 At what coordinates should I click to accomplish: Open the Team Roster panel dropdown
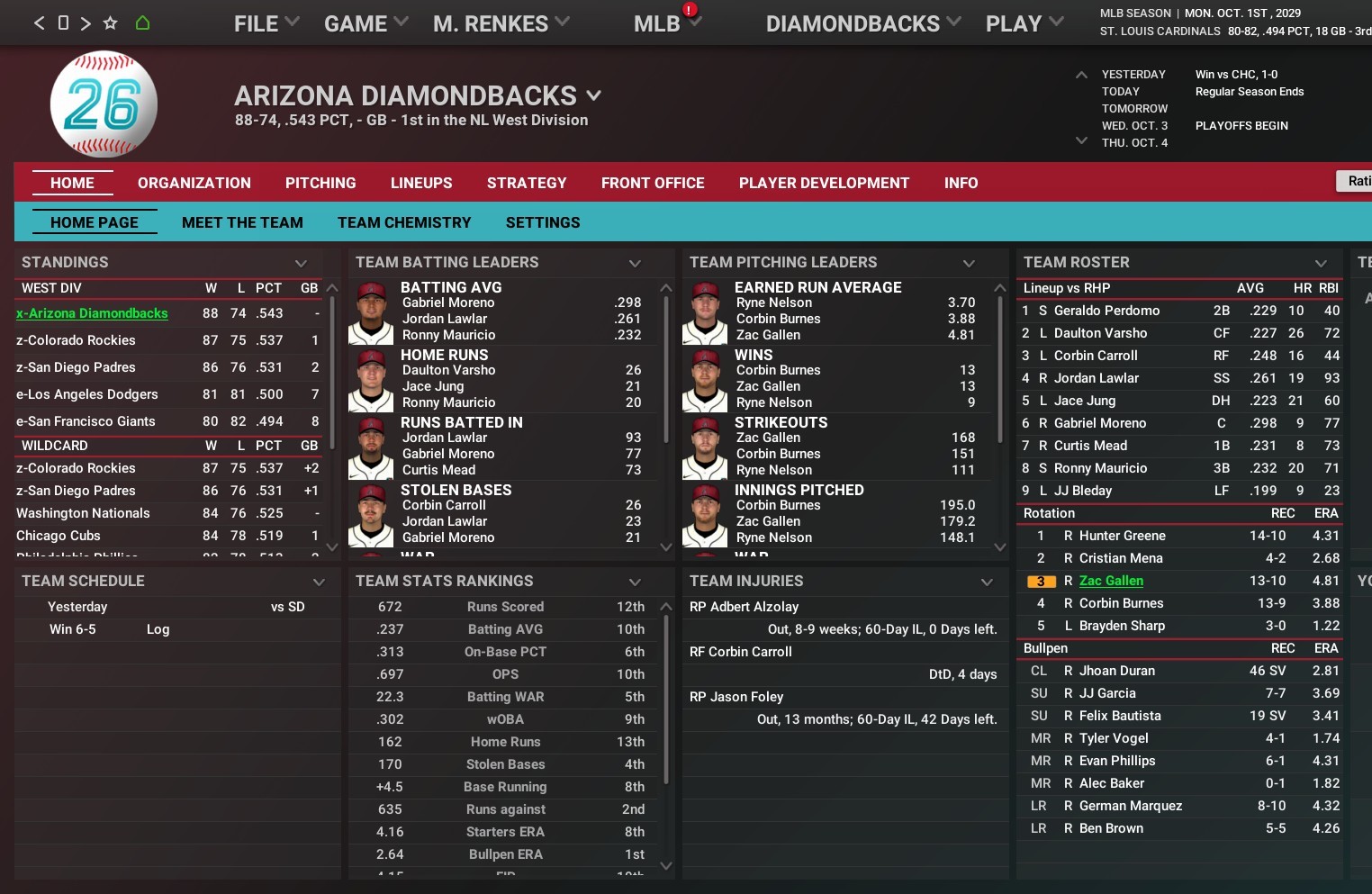pos(1321,263)
